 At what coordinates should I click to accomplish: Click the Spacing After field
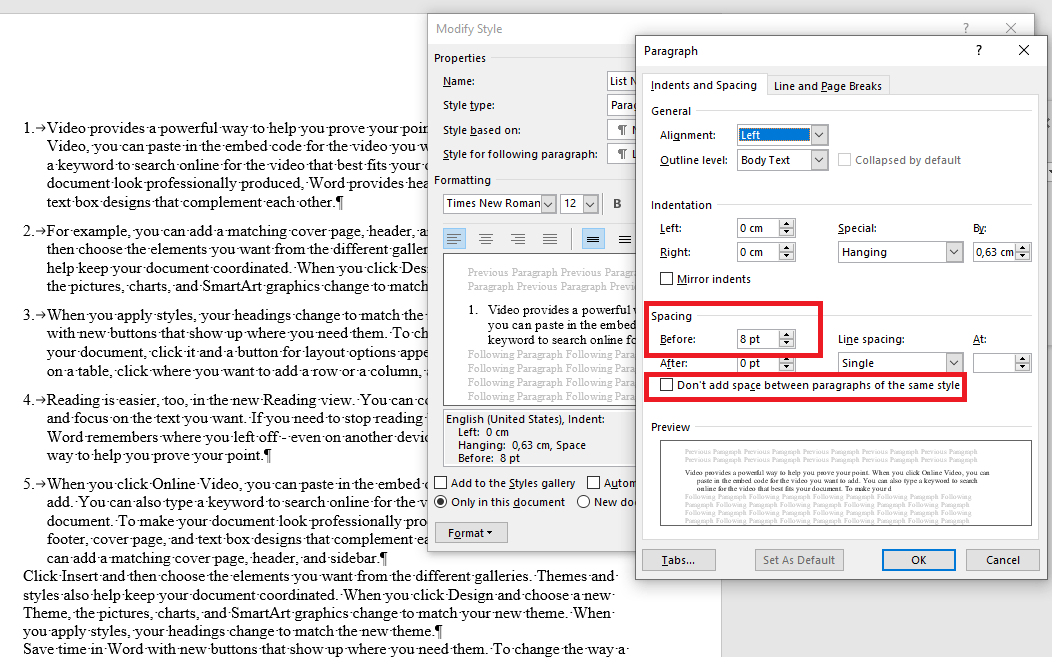coord(758,363)
